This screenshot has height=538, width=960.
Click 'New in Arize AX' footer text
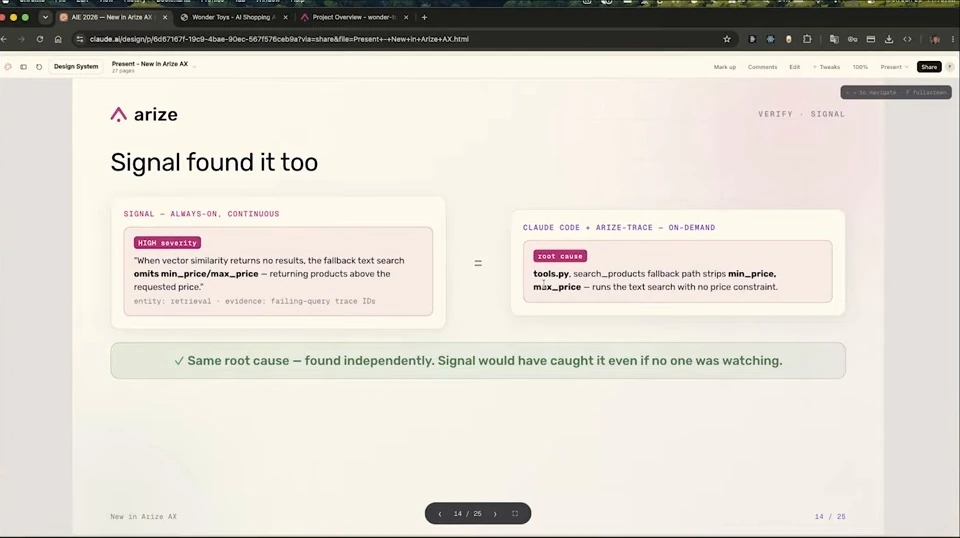[x=143, y=517]
